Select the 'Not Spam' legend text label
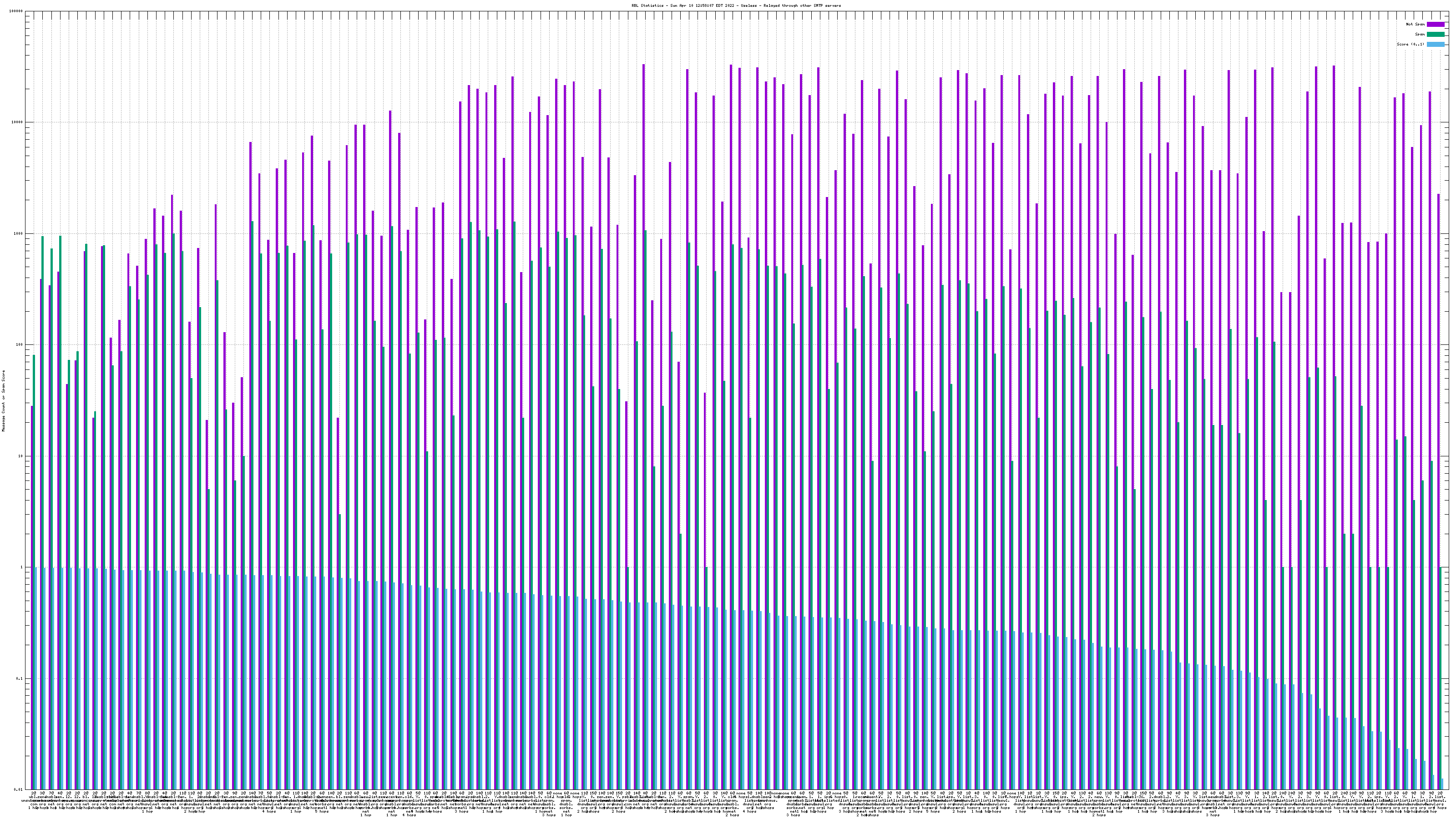The width and height of the screenshot is (1456, 819). 1416,24
